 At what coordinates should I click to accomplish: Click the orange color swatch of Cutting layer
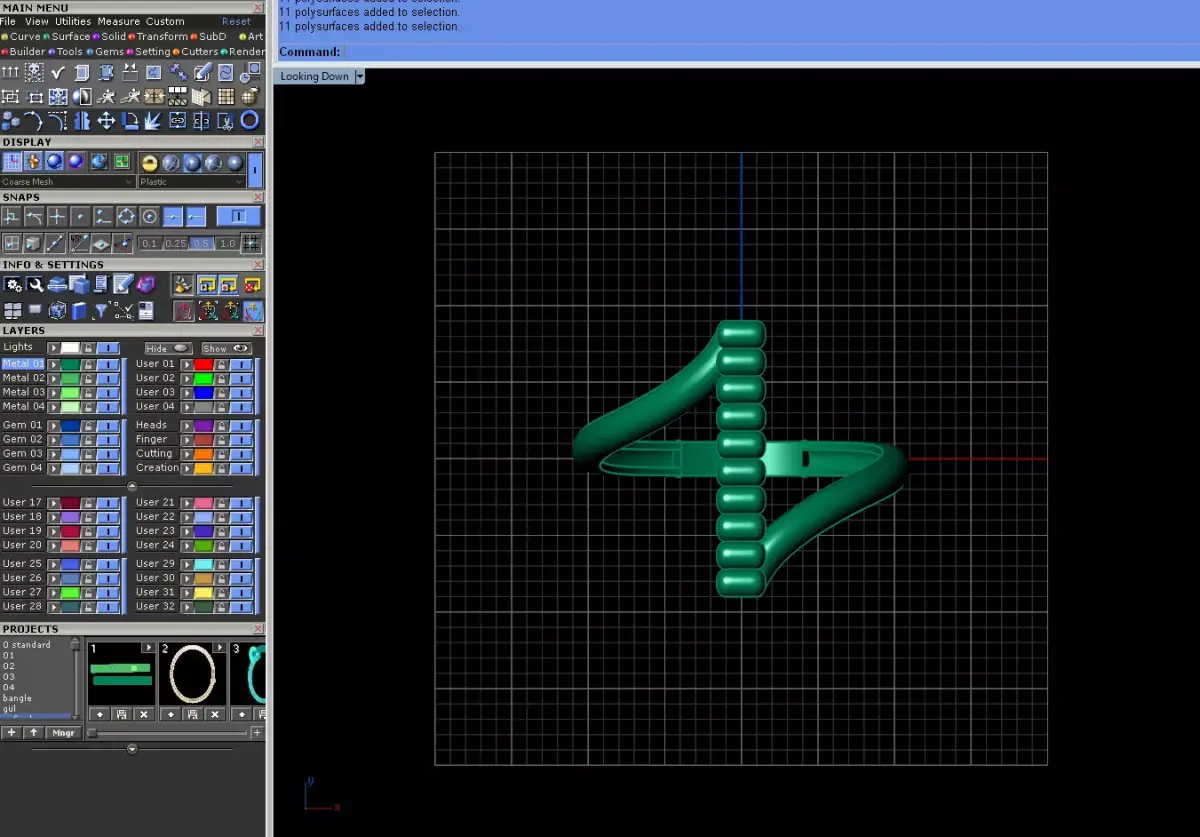pos(204,453)
